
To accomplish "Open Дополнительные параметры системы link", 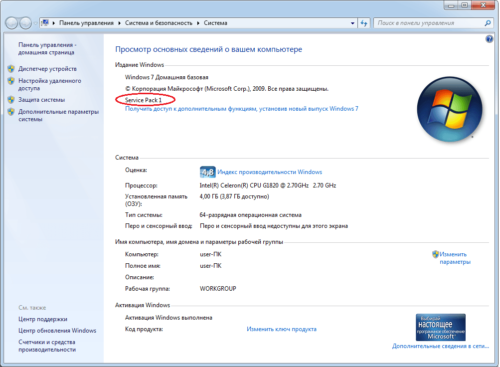I will coord(58,115).
